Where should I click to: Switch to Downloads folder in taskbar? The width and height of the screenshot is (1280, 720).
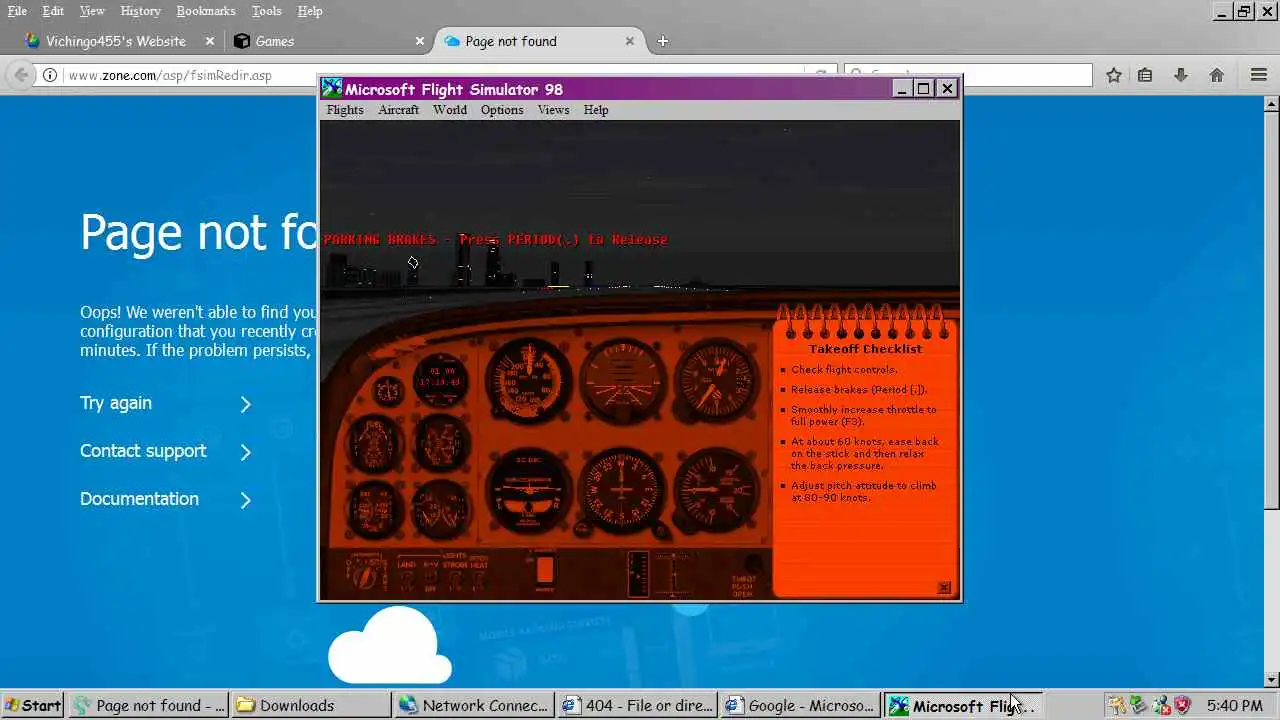(x=311, y=706)
